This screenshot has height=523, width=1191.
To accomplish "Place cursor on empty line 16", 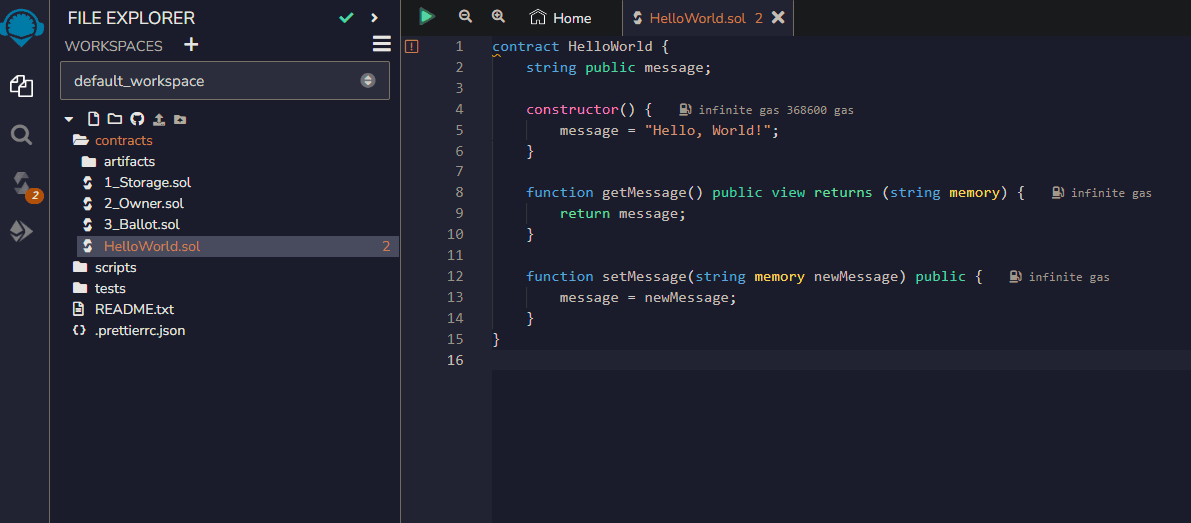I will coord(842,360).
